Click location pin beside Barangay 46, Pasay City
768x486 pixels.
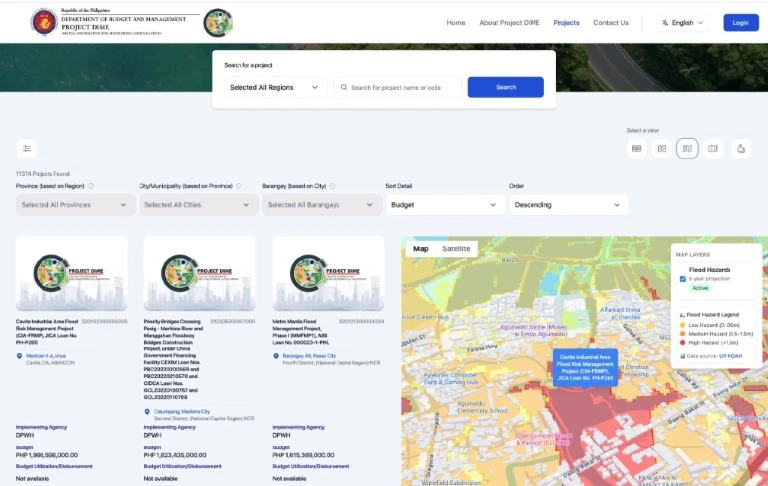point(276,356)
